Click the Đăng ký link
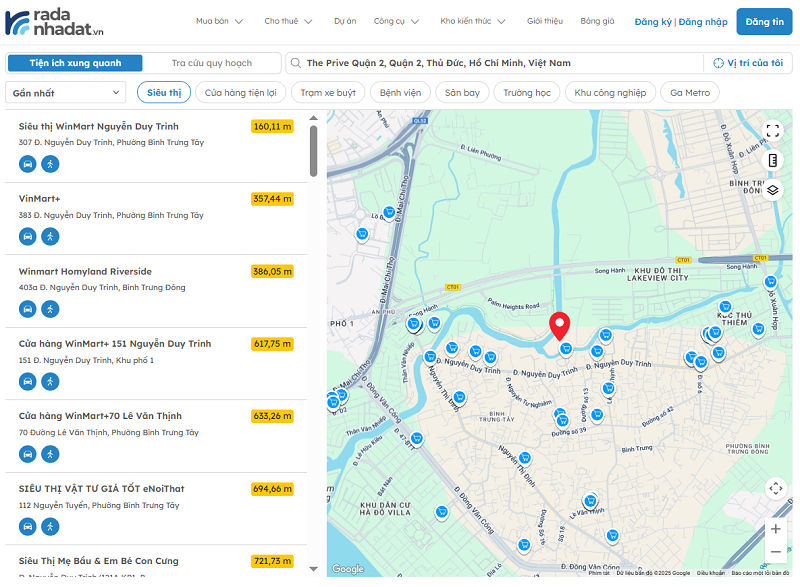Viewport: 800px width, 587px height. (x=653, y=22)
